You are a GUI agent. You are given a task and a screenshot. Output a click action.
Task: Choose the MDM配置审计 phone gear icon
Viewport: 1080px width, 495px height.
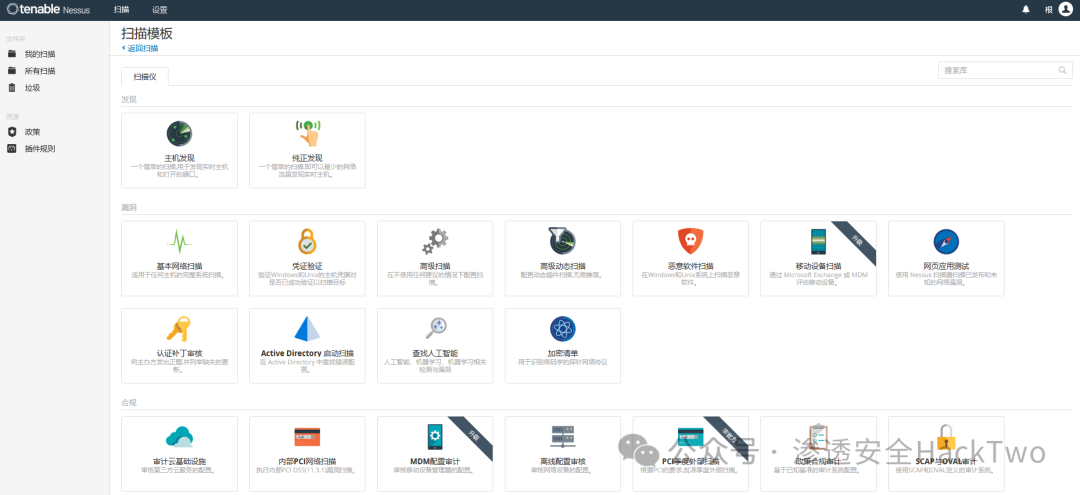435,437
